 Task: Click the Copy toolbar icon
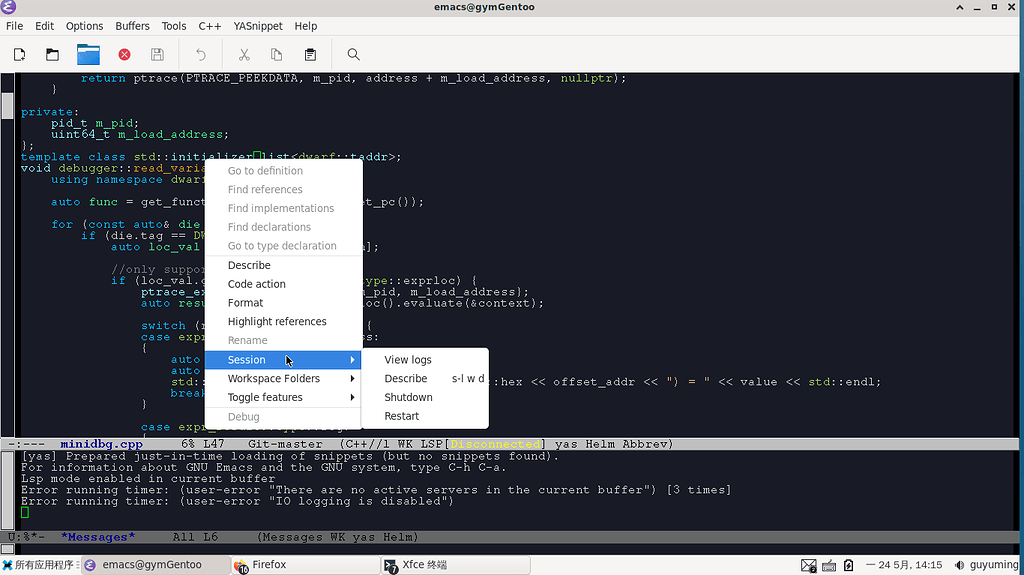point(276,55)
